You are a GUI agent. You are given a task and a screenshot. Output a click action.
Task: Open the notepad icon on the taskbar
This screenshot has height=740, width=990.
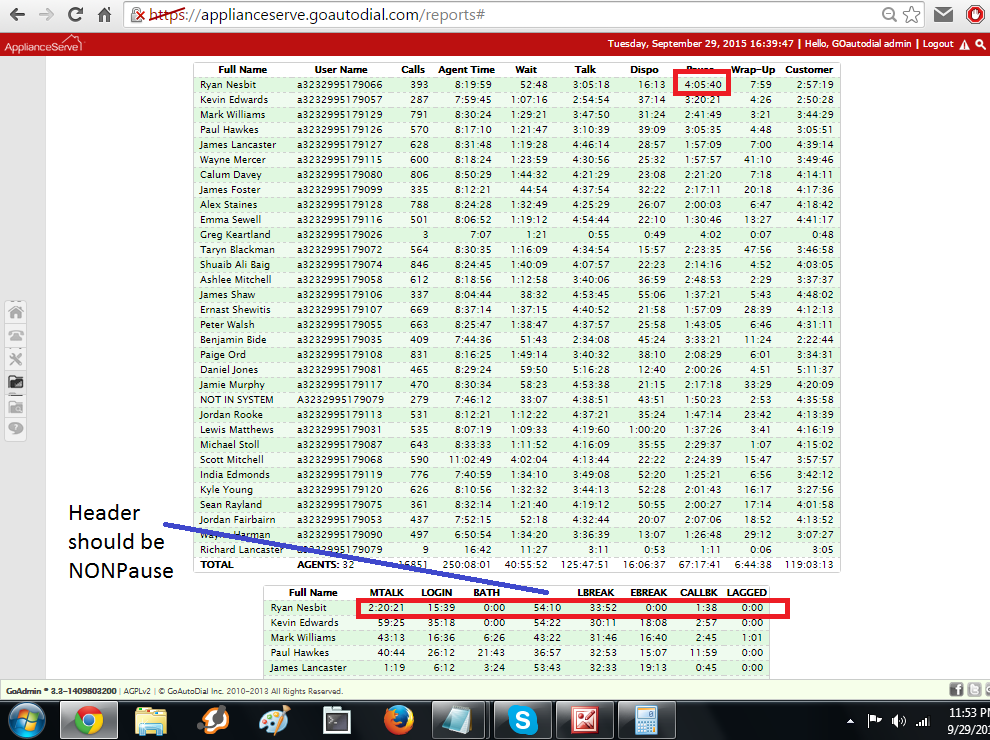point(460,720)
